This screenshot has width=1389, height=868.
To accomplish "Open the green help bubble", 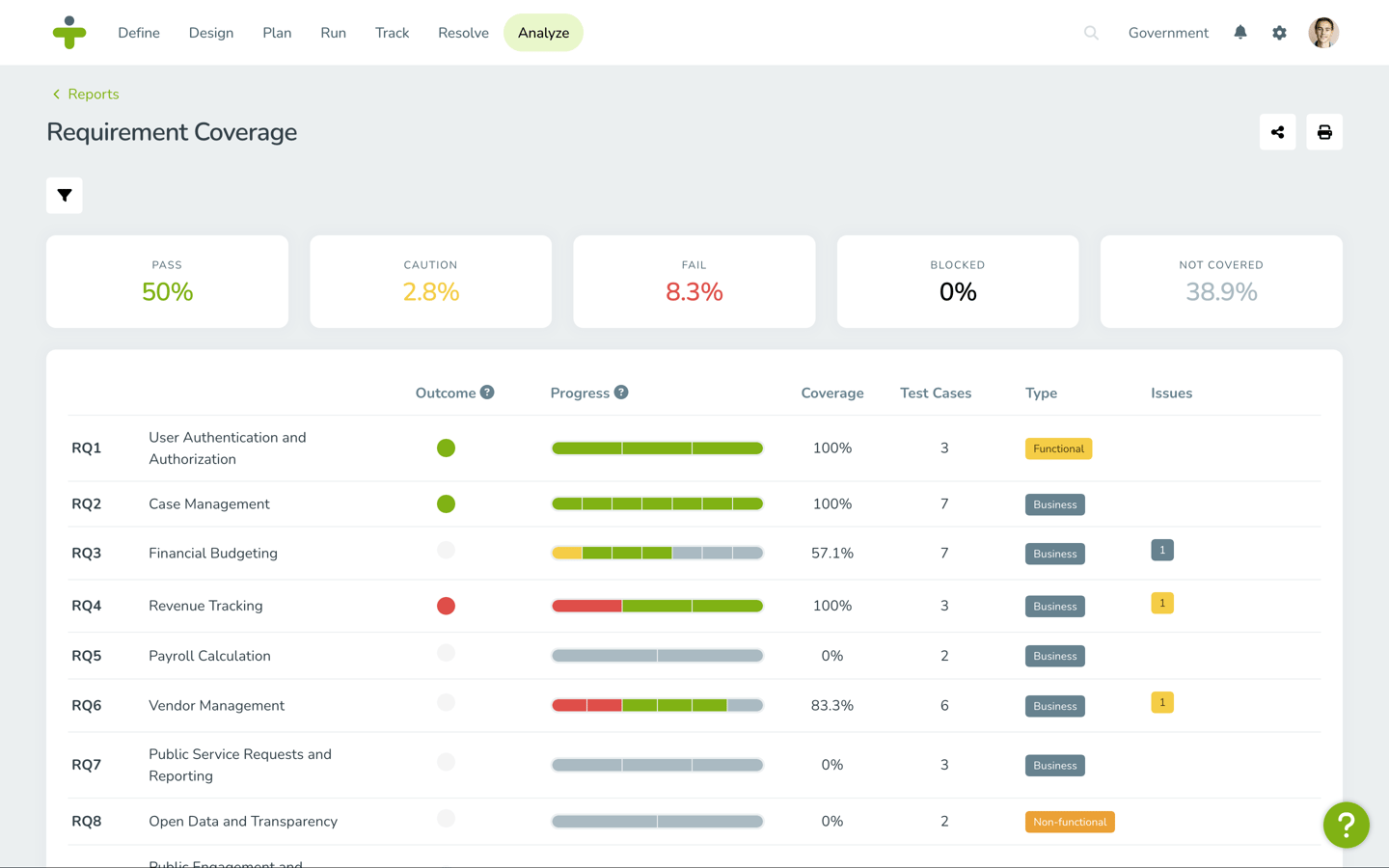I will tap(1347, 826).
